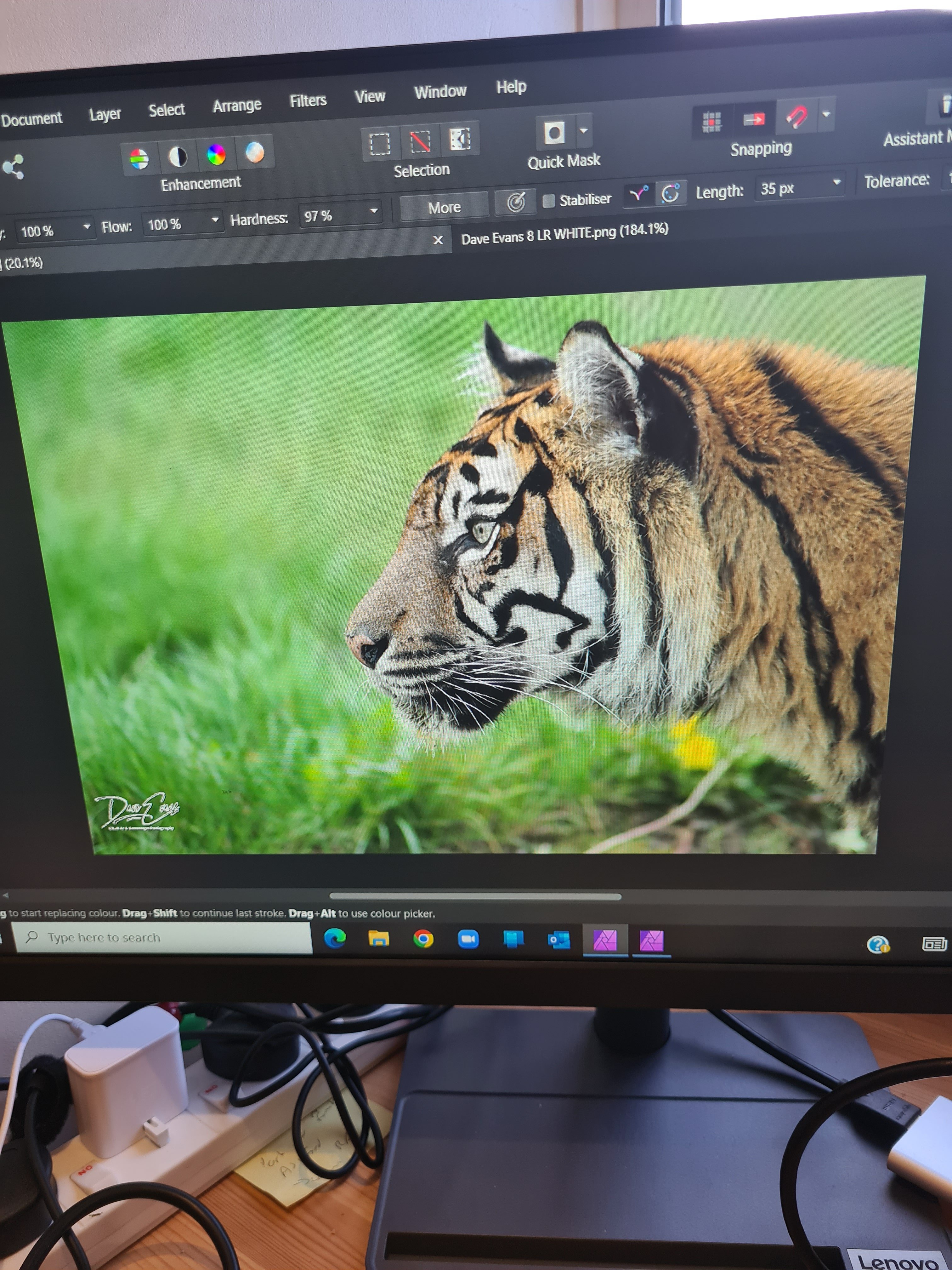Click the Auto Colours rainbow wheel icon
The height and width of the screenshot is (1270, 952).
(x=216, y=154)
